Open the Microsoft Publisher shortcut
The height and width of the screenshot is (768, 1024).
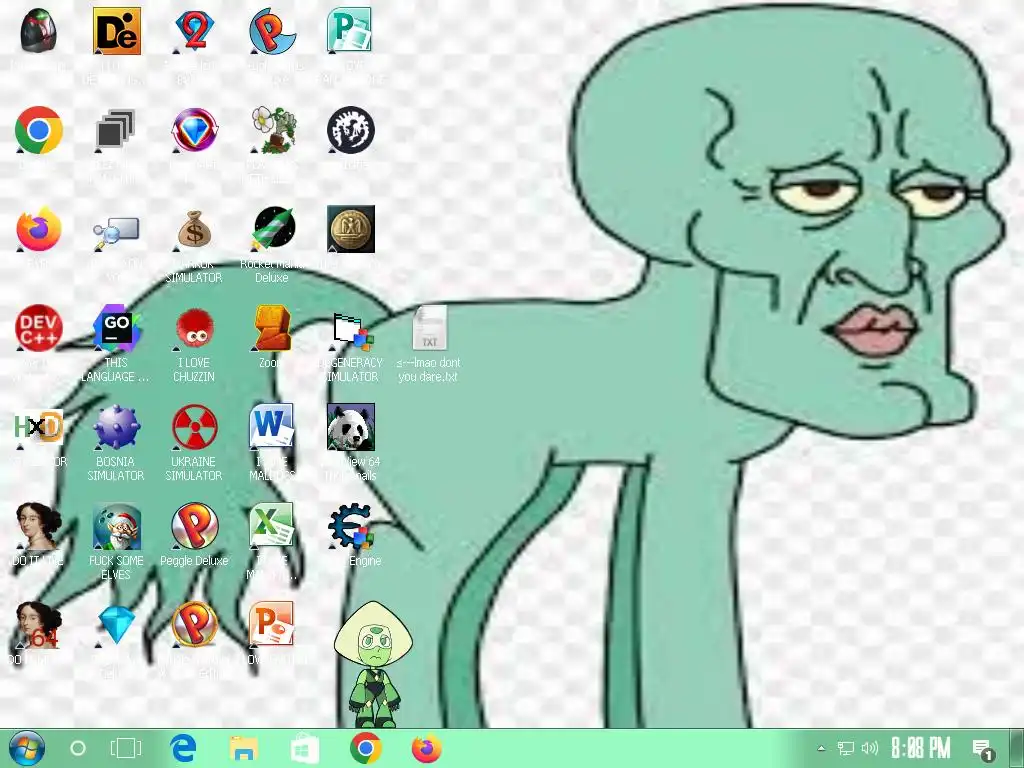pyautogui.click(x=350, y=31)
